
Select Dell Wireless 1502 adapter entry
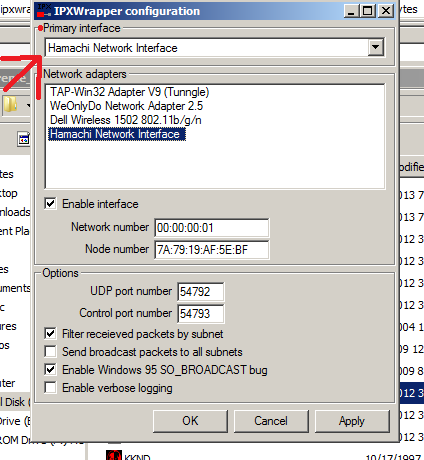126,120
